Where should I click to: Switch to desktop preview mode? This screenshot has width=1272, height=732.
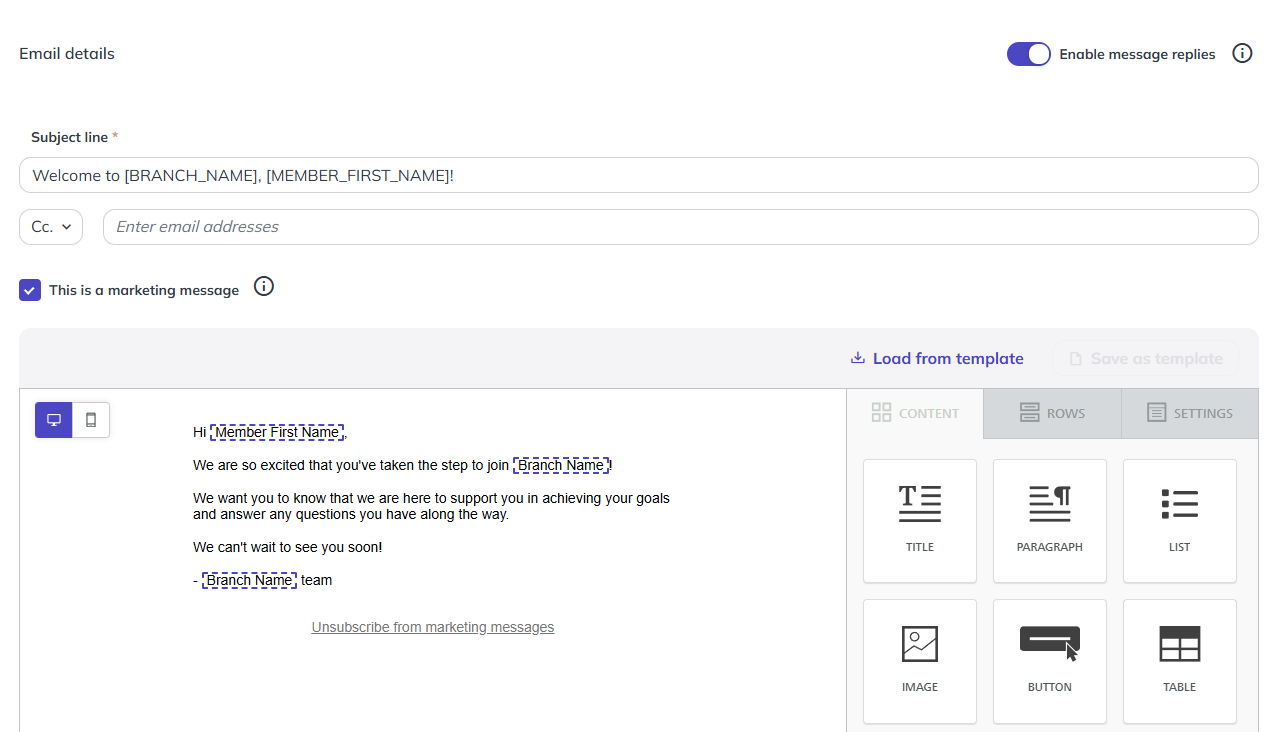pyautogui.click(x=54, y=420)
